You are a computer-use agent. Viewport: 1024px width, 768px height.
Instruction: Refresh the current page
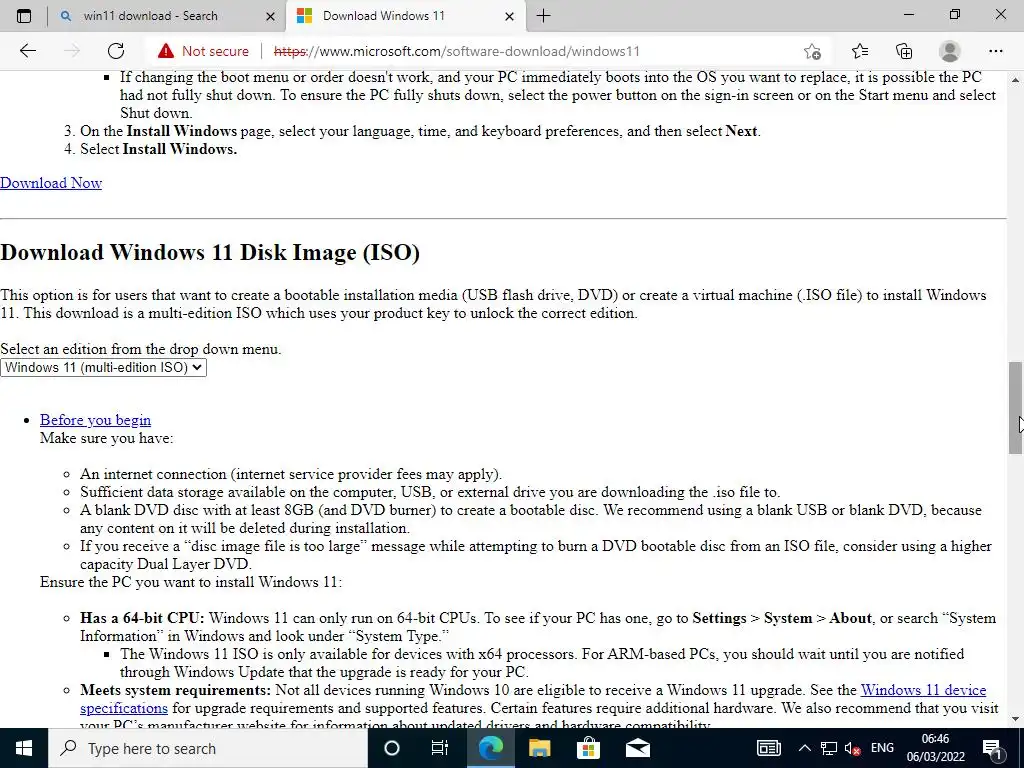(x=116, y=51)
